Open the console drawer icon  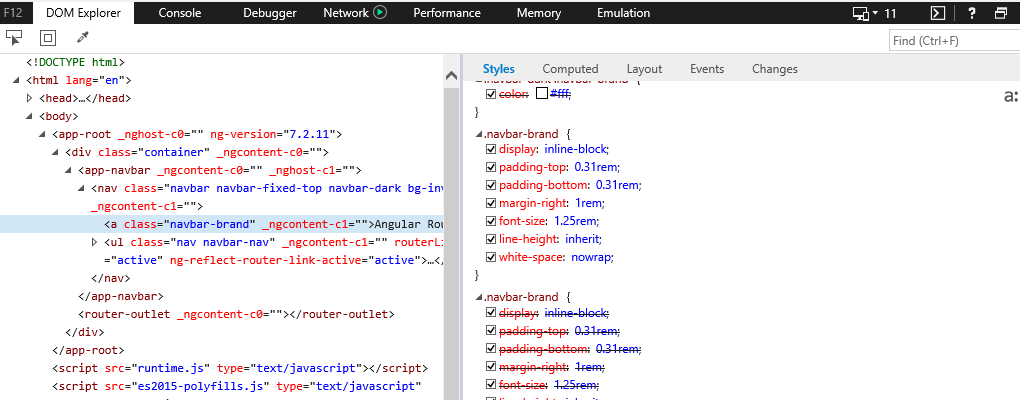(937, 13)
